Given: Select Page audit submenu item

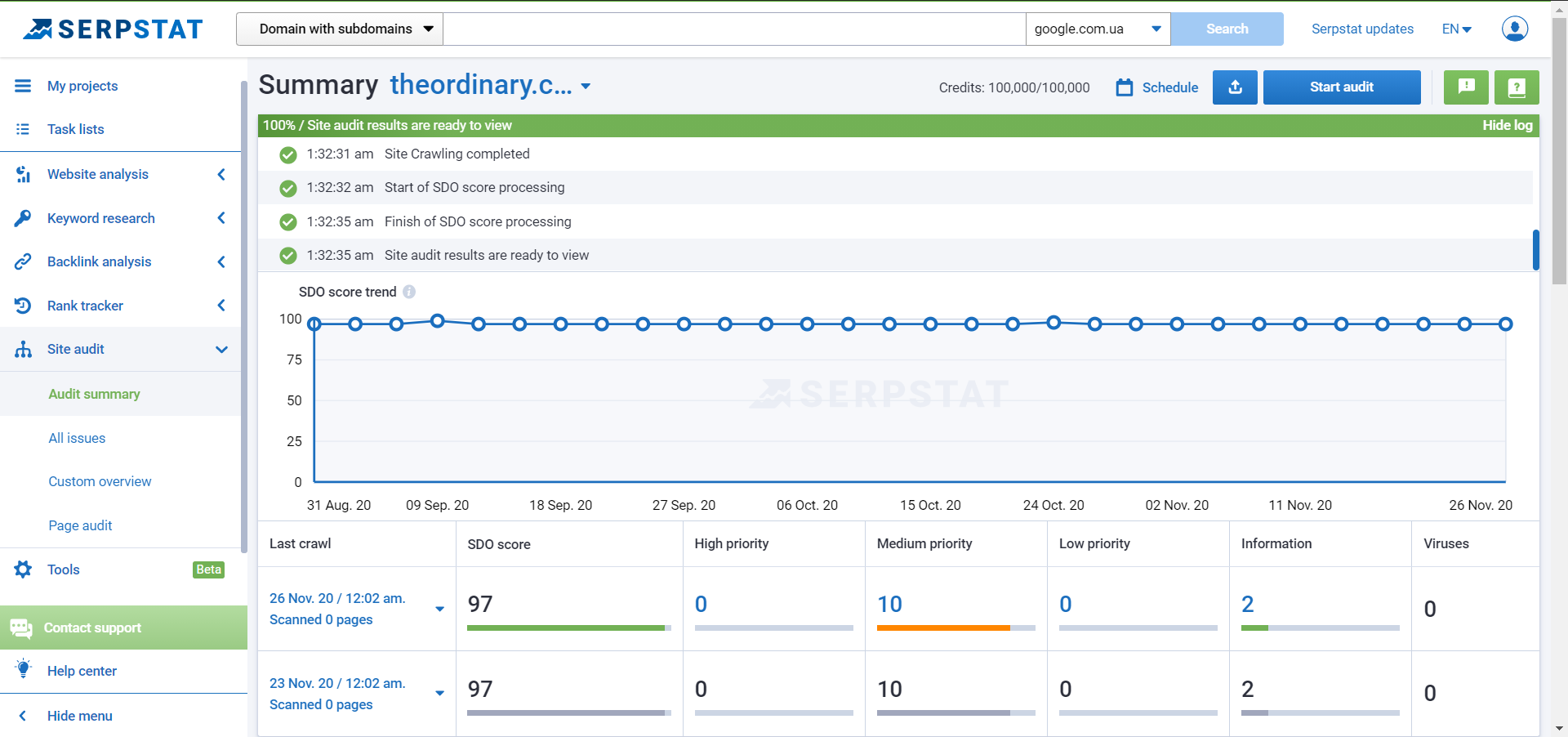Looking at the screenshot, I should [x=80, y=525].
